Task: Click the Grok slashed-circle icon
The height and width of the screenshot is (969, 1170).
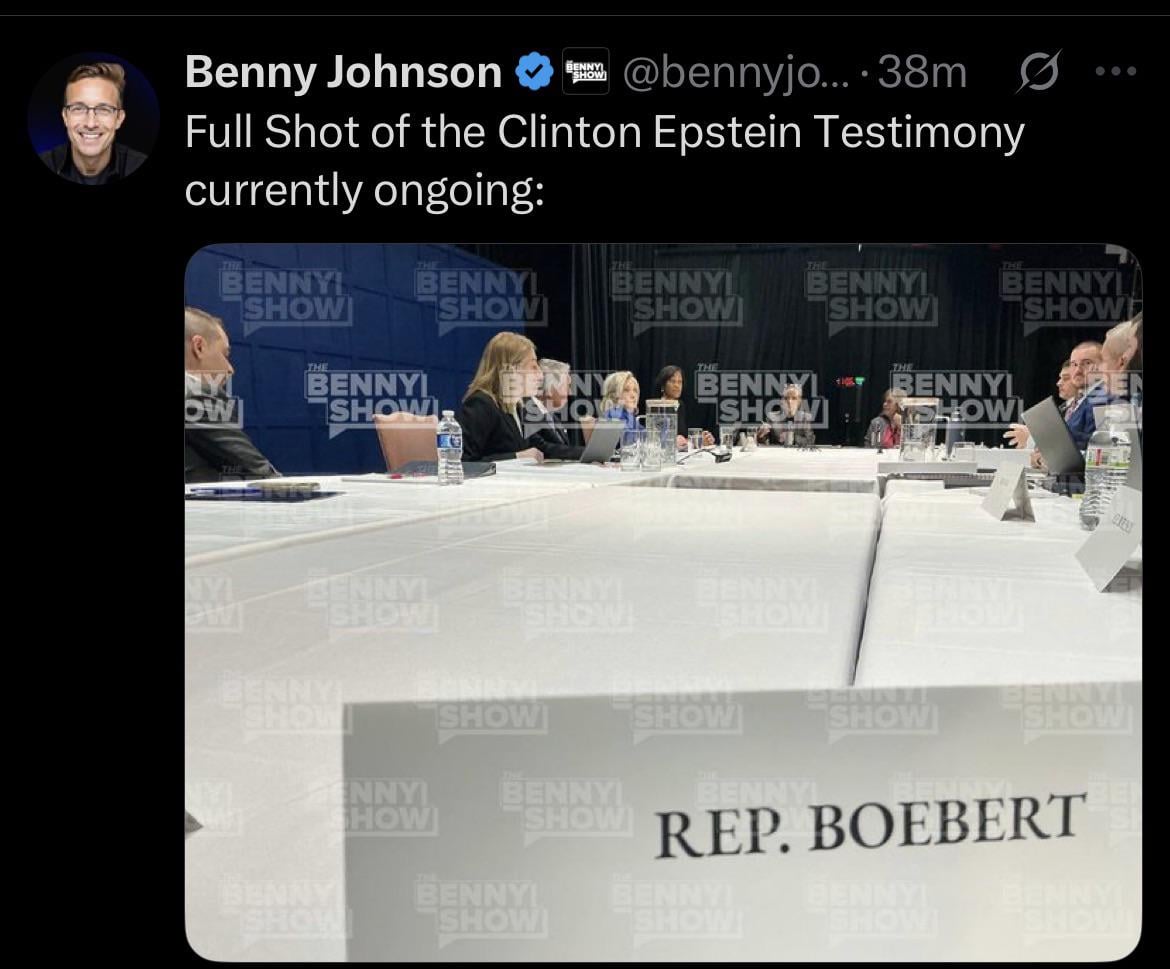Action: pos(1037,72)
